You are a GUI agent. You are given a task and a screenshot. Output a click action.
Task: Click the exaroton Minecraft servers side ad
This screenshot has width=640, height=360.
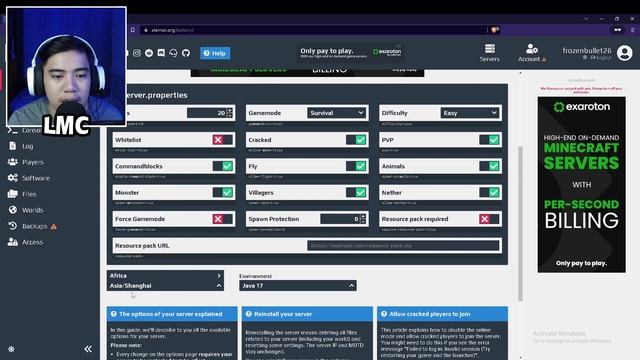pos(582,184)
